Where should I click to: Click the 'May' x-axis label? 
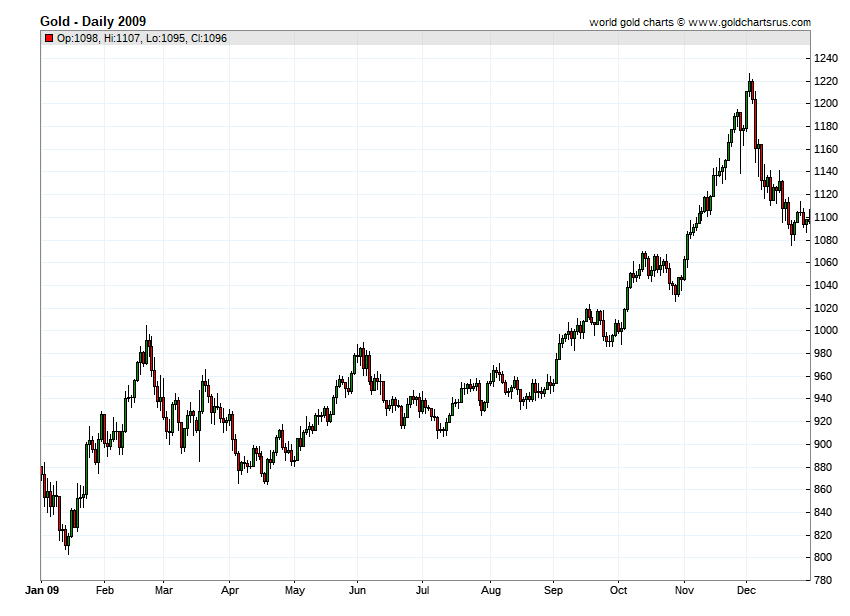tap(295, 590)
